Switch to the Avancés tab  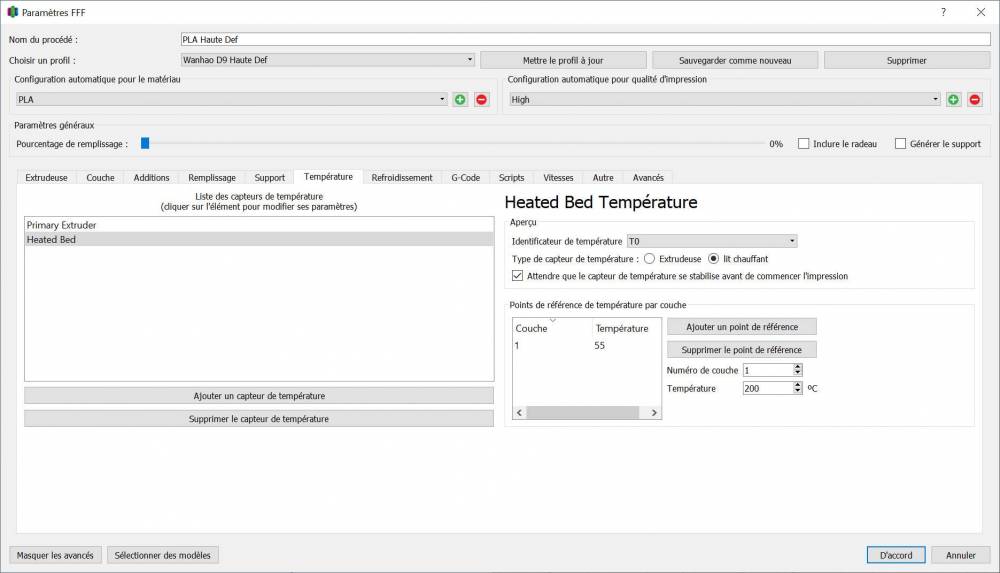[648, 177]
